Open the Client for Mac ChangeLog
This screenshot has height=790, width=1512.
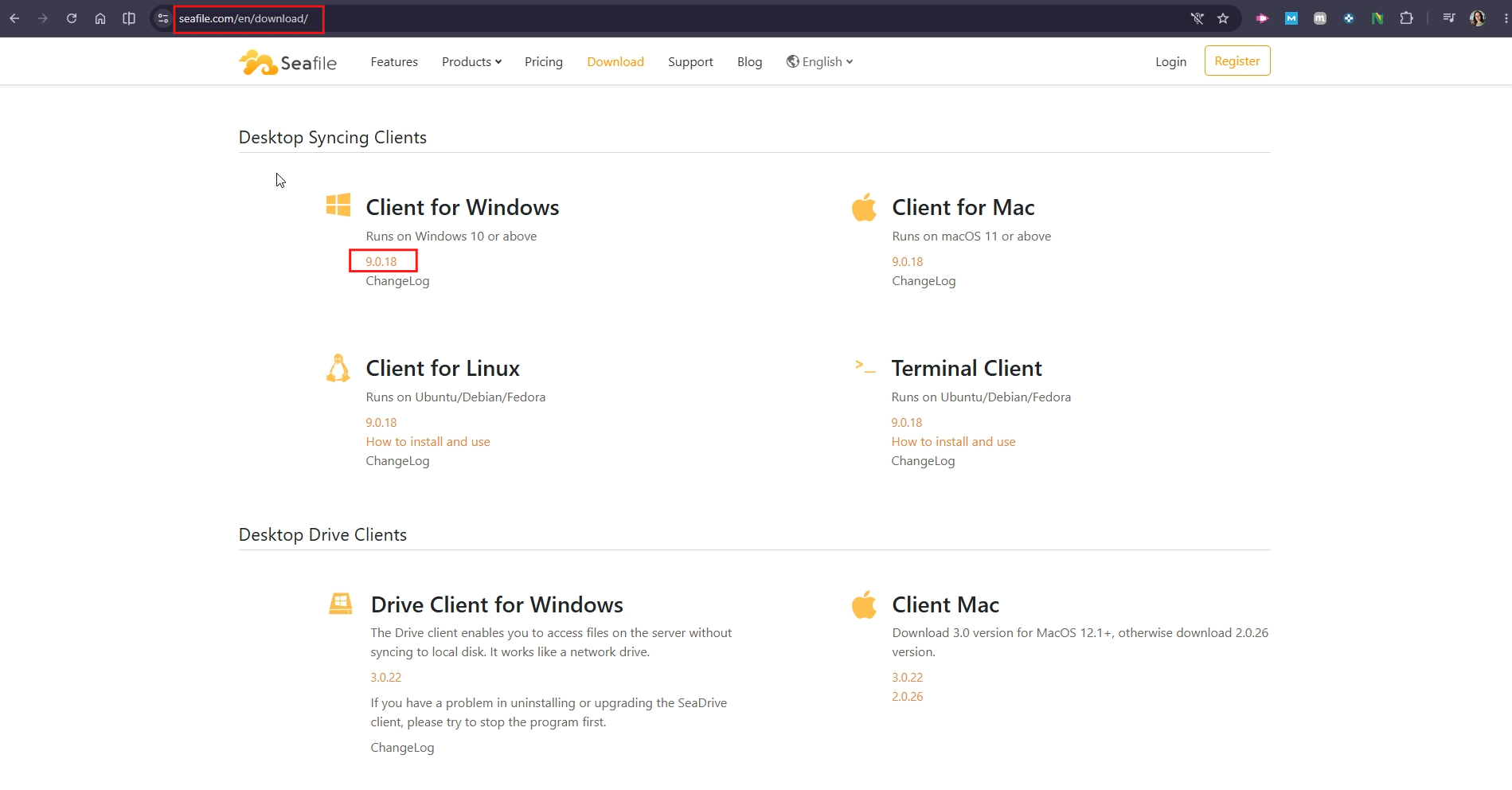[924, 281]
